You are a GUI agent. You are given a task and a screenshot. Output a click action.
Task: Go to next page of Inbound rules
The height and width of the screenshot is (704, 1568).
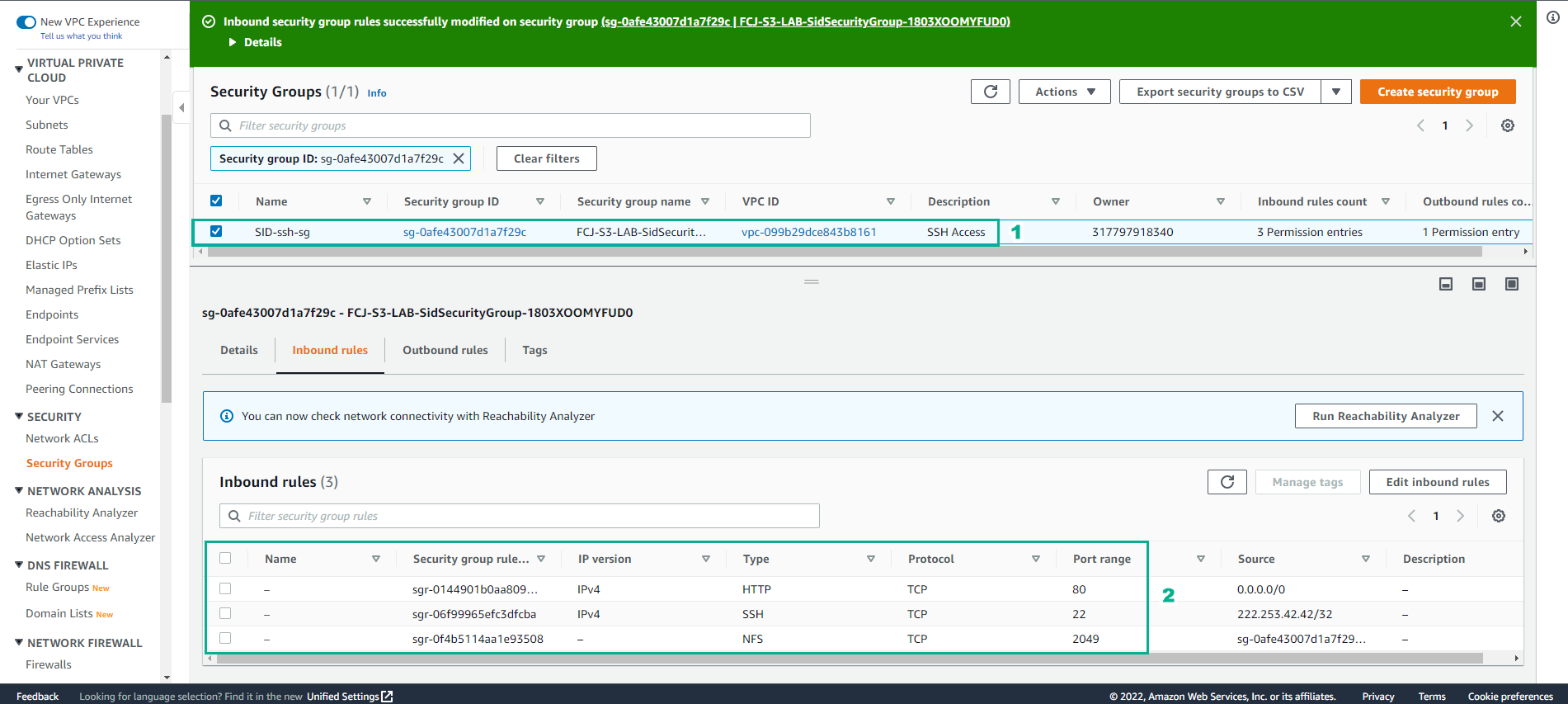pos(1460,516)
